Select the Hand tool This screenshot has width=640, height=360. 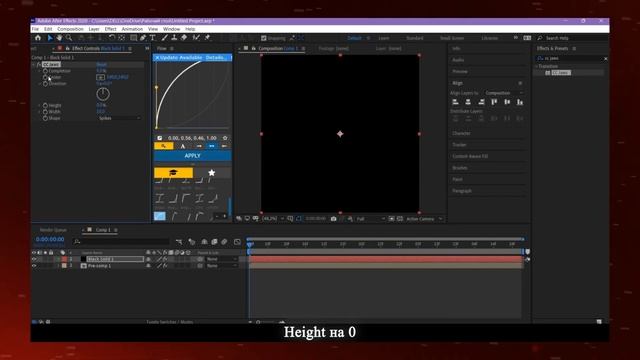60,38
